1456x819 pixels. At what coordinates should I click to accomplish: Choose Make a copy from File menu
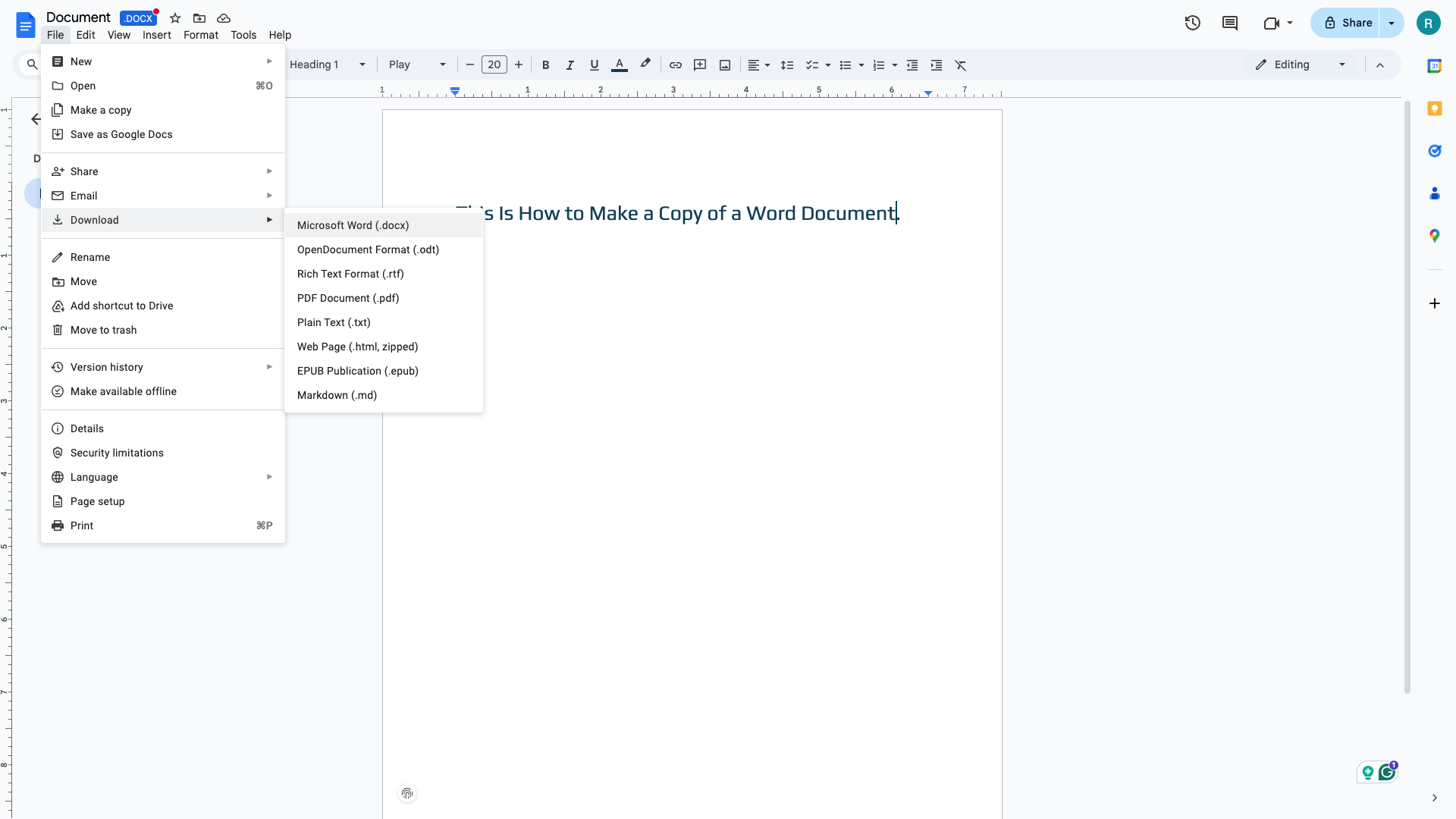163,110
